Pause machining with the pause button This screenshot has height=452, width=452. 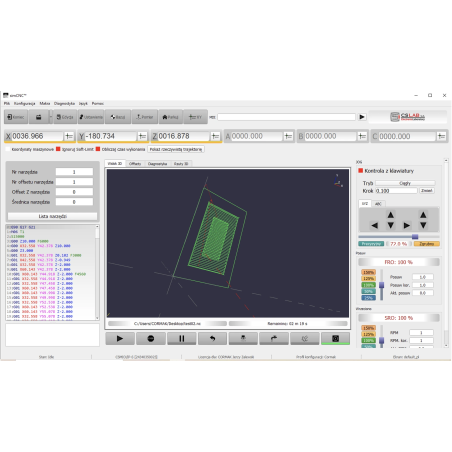point(182,338)
